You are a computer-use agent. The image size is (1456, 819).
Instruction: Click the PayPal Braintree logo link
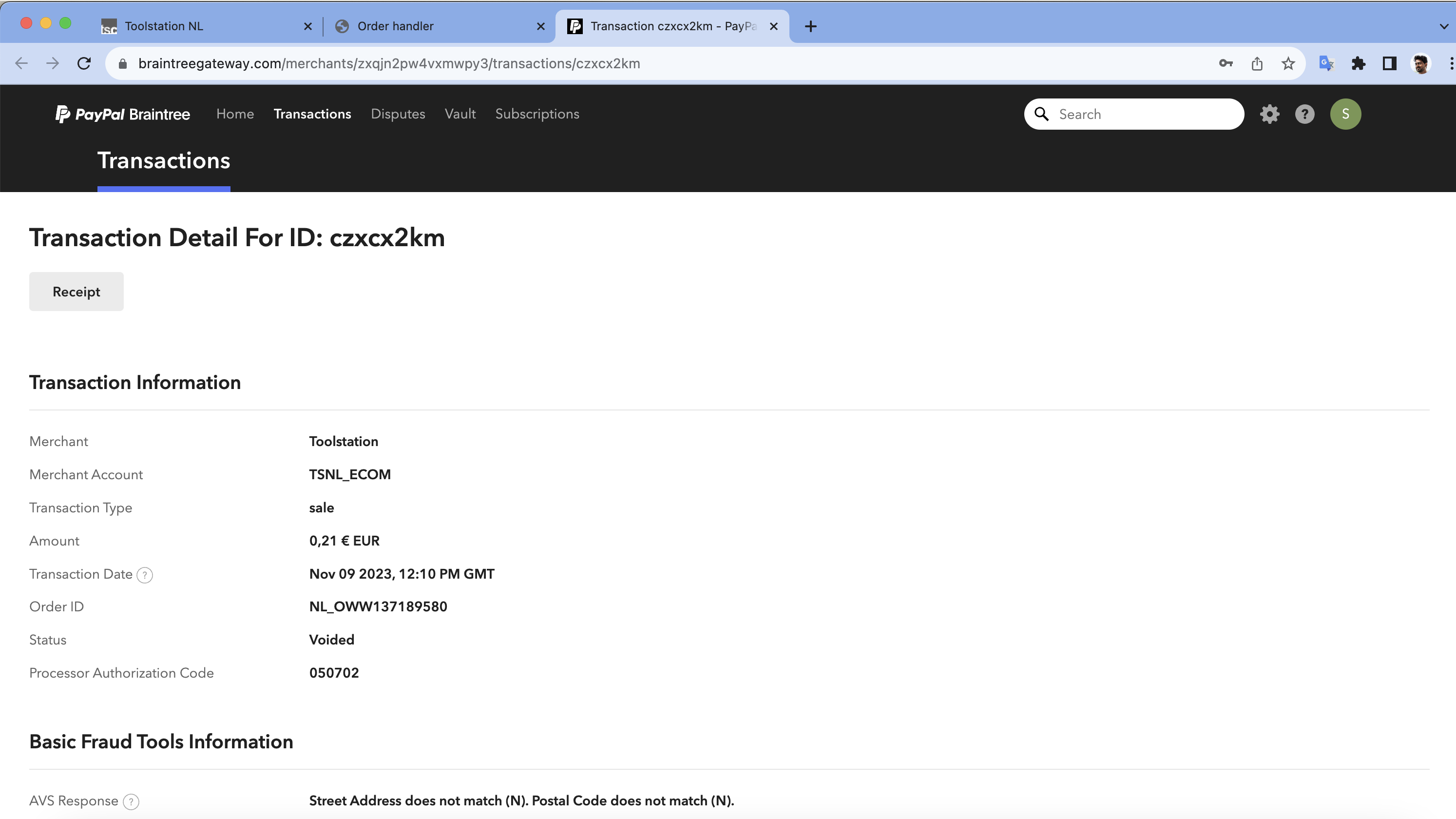(x=123, y=114)
